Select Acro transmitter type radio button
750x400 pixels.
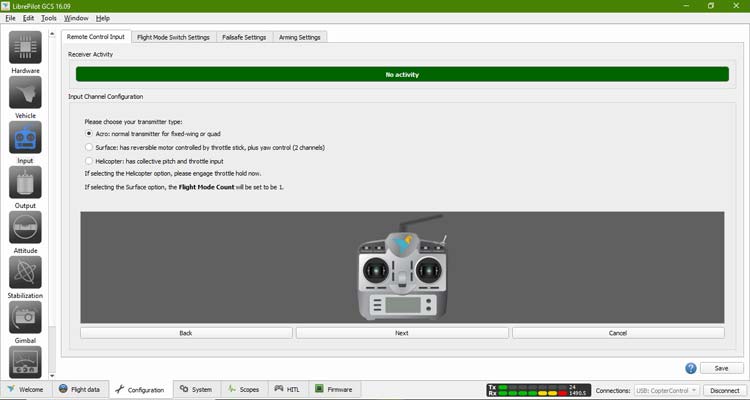tap(89, 134)
